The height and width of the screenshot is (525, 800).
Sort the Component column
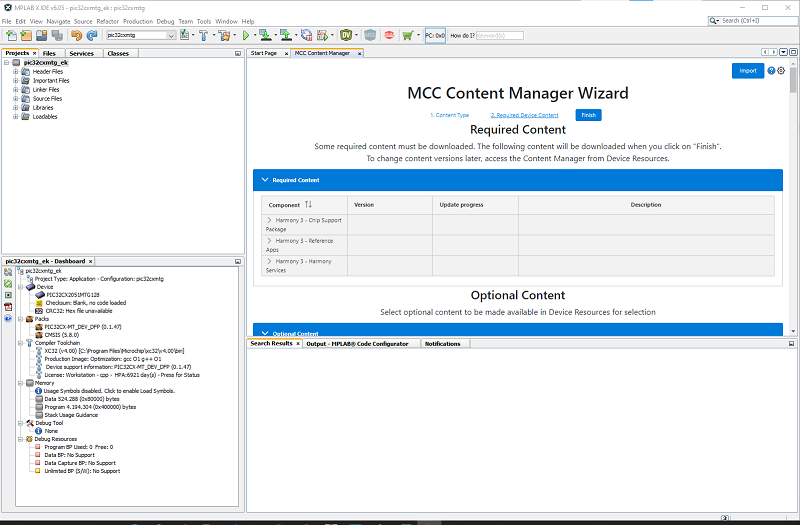tap(308, 204)
